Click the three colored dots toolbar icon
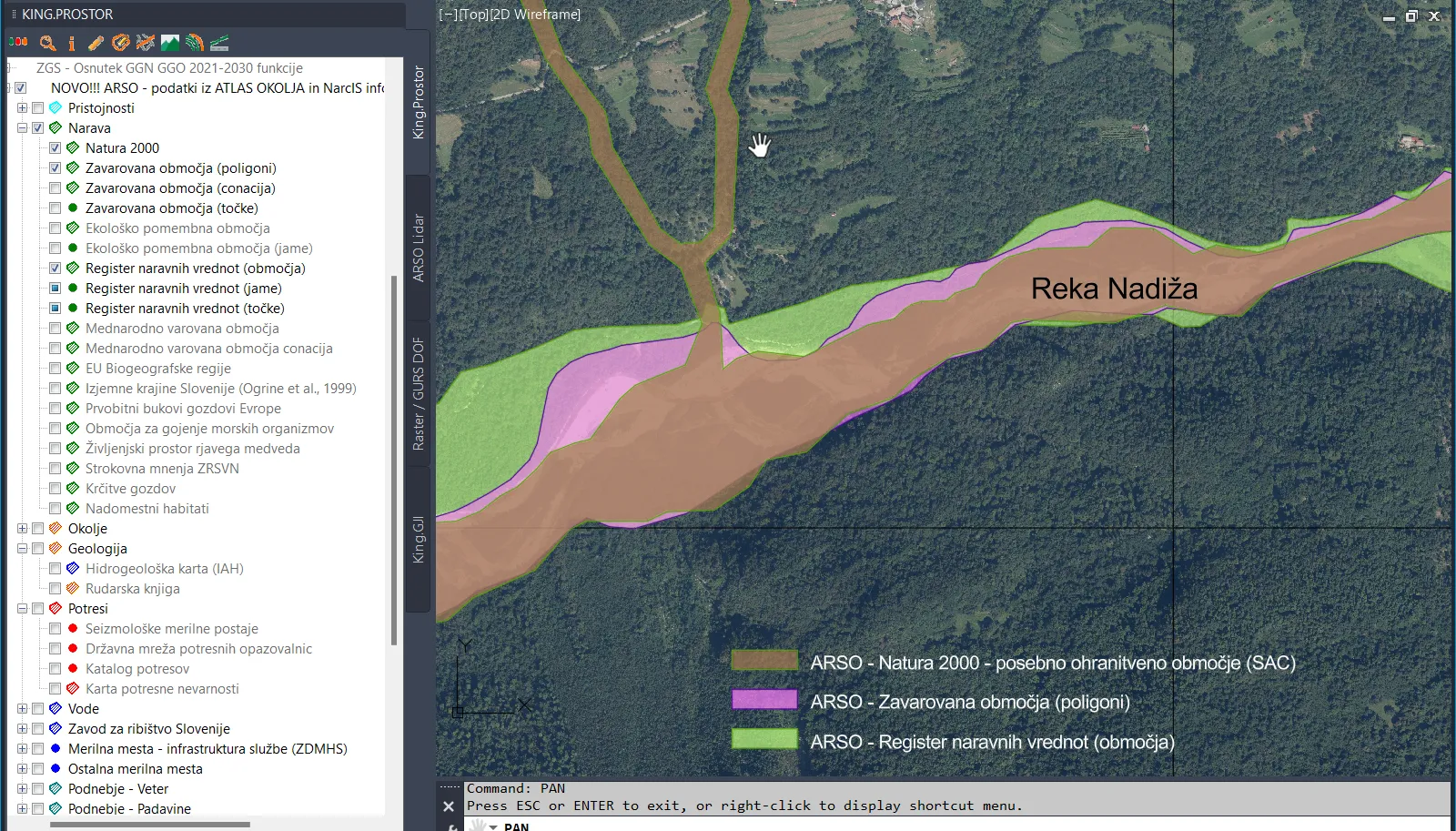The height and width of the screenshot is (831, 1456). click(18, 43)
